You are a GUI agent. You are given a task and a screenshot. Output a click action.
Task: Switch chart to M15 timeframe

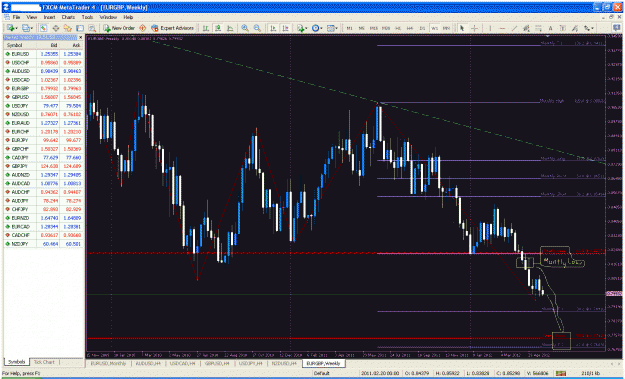373,28
